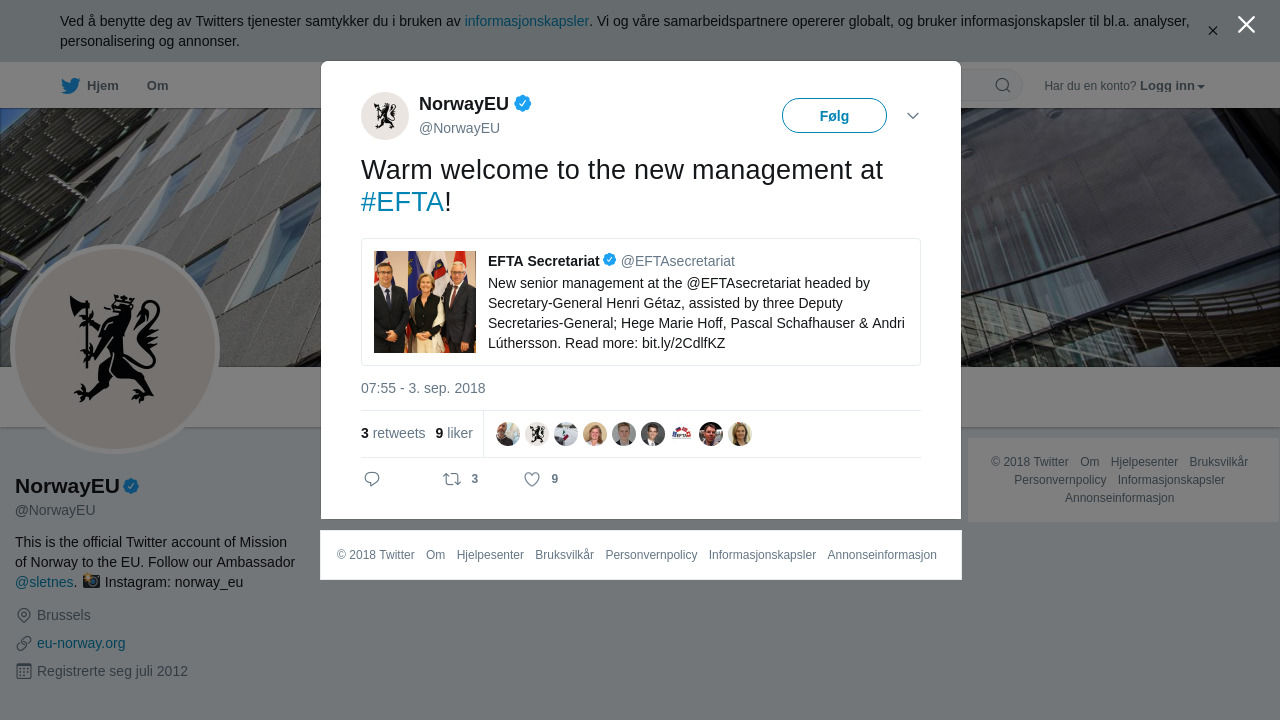The height and width of the screenshot is (720, 1280).
Task: Like the tweet with heart icon
Action: click(x=532, y=479)
